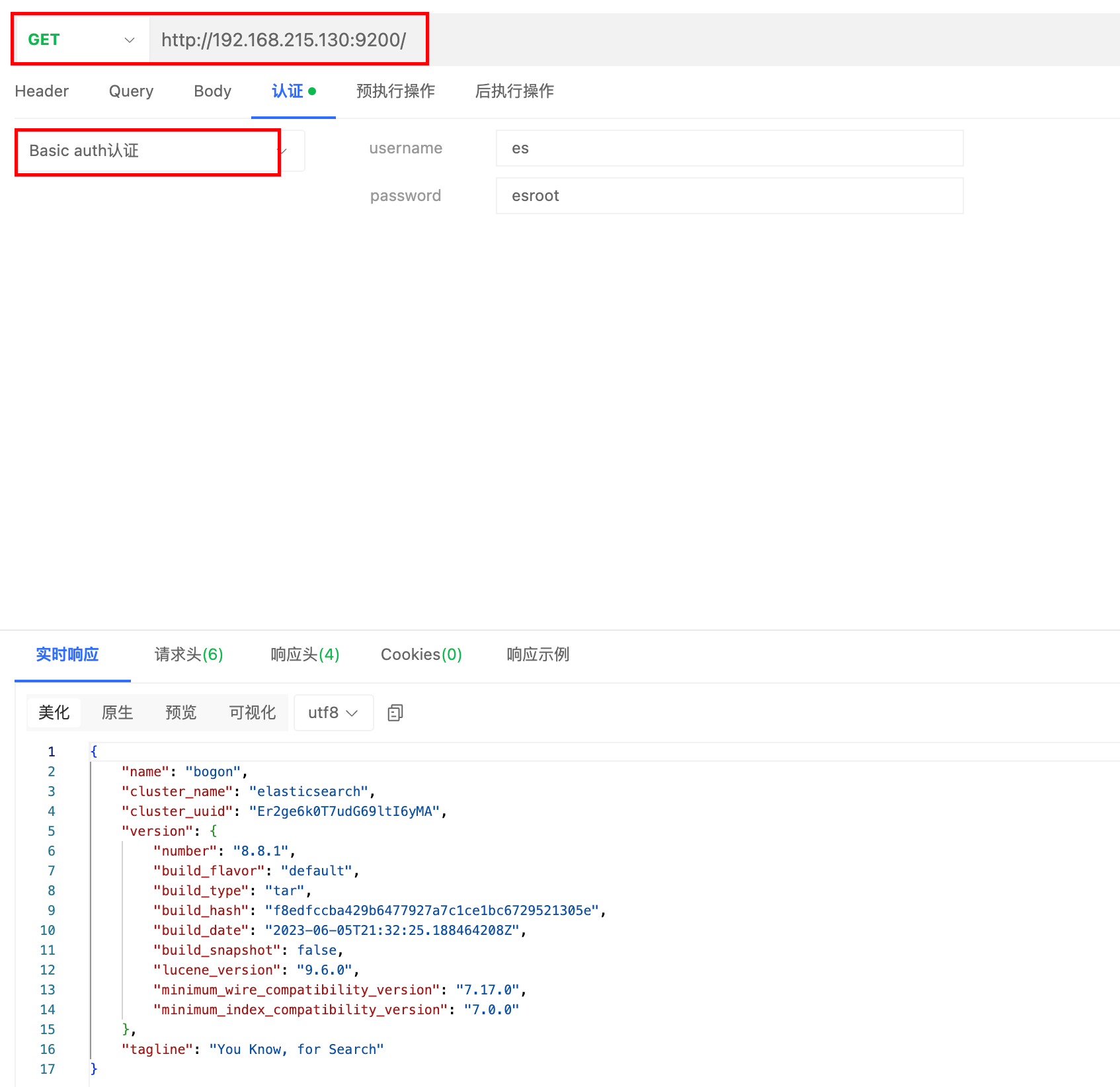Click the "version" key in the JSON
This screenshot has width=1120, height=1087.
(157, 831)
